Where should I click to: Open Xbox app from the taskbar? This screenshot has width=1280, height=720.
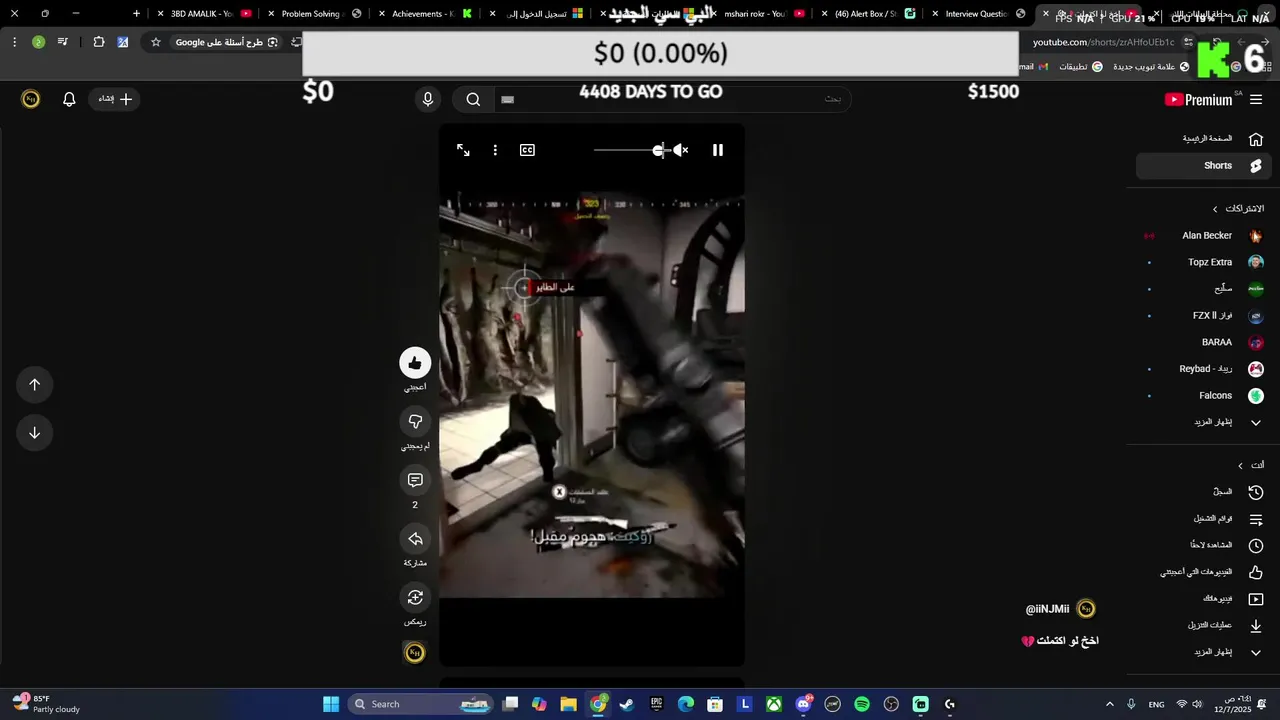click(x=774, y=704)
